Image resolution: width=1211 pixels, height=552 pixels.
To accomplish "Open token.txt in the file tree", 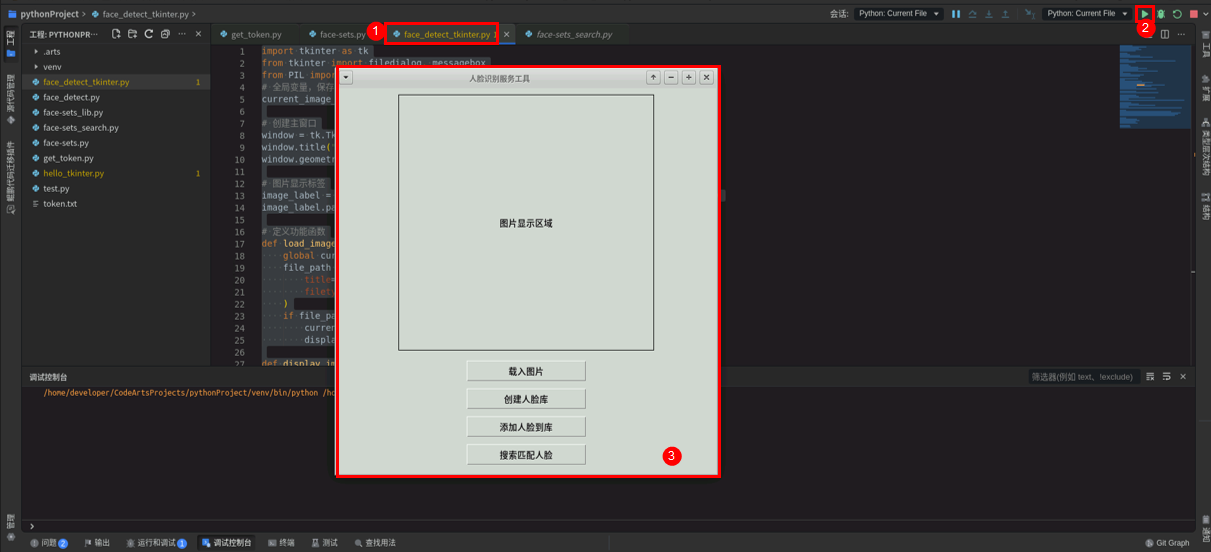I will pos(116,203).
